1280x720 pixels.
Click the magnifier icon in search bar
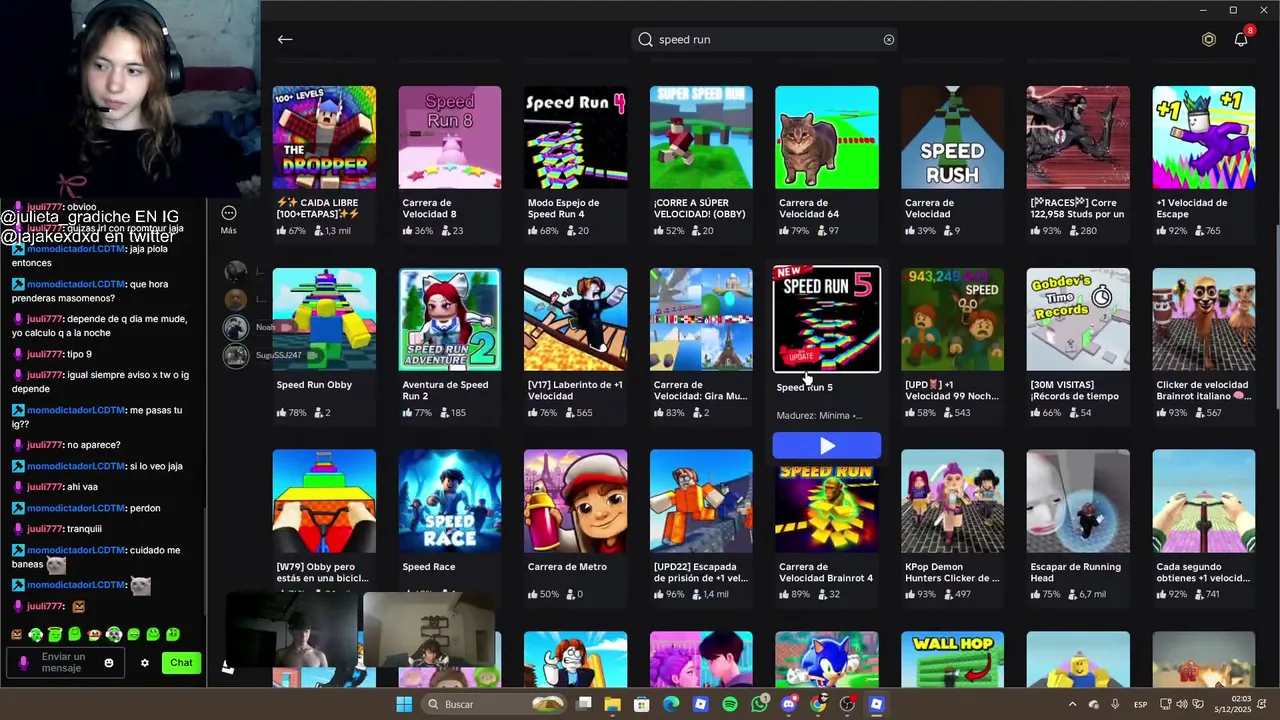646,39
